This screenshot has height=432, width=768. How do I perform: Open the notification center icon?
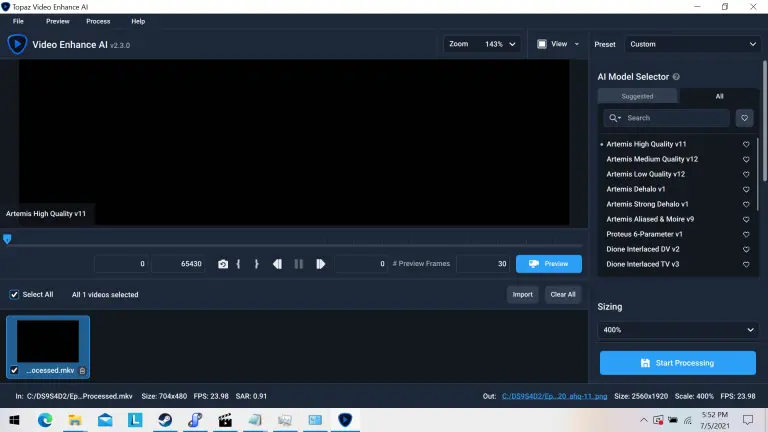tap(748, 420)
